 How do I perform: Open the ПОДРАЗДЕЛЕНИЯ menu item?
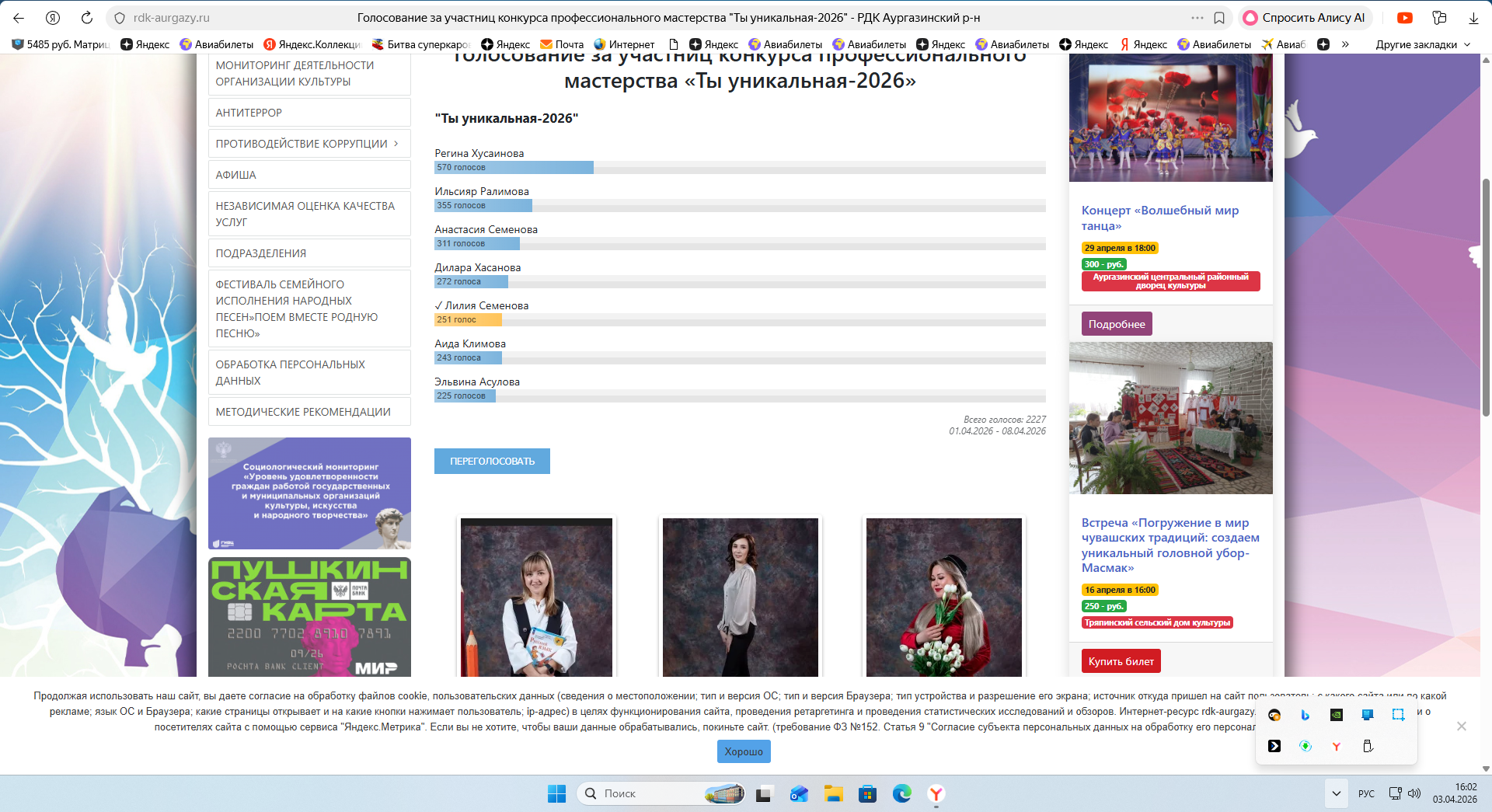[309, 253]
